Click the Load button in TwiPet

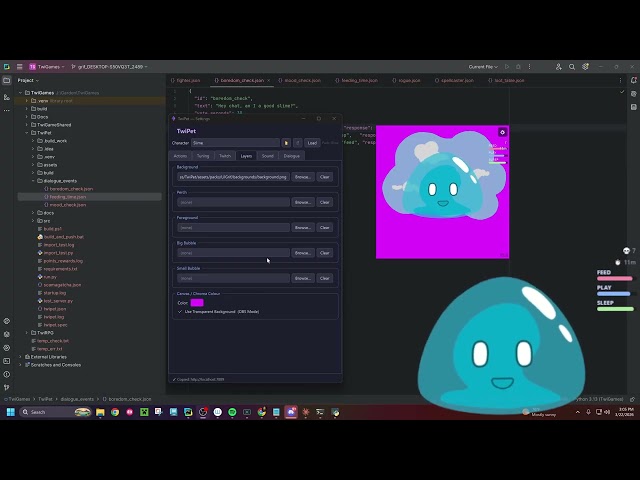pyautogui.click(x=312, y=143)
